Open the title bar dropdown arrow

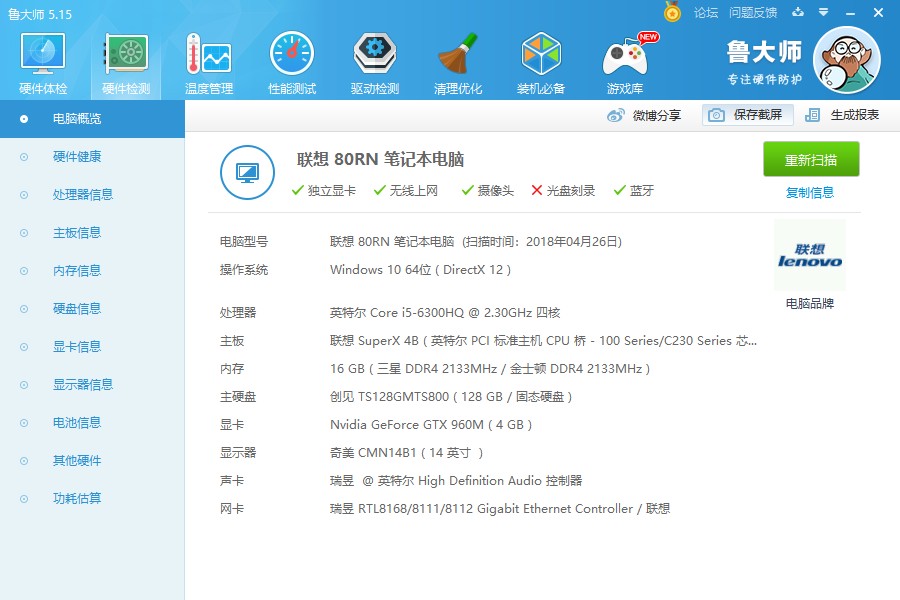click(x=823, y=13)
